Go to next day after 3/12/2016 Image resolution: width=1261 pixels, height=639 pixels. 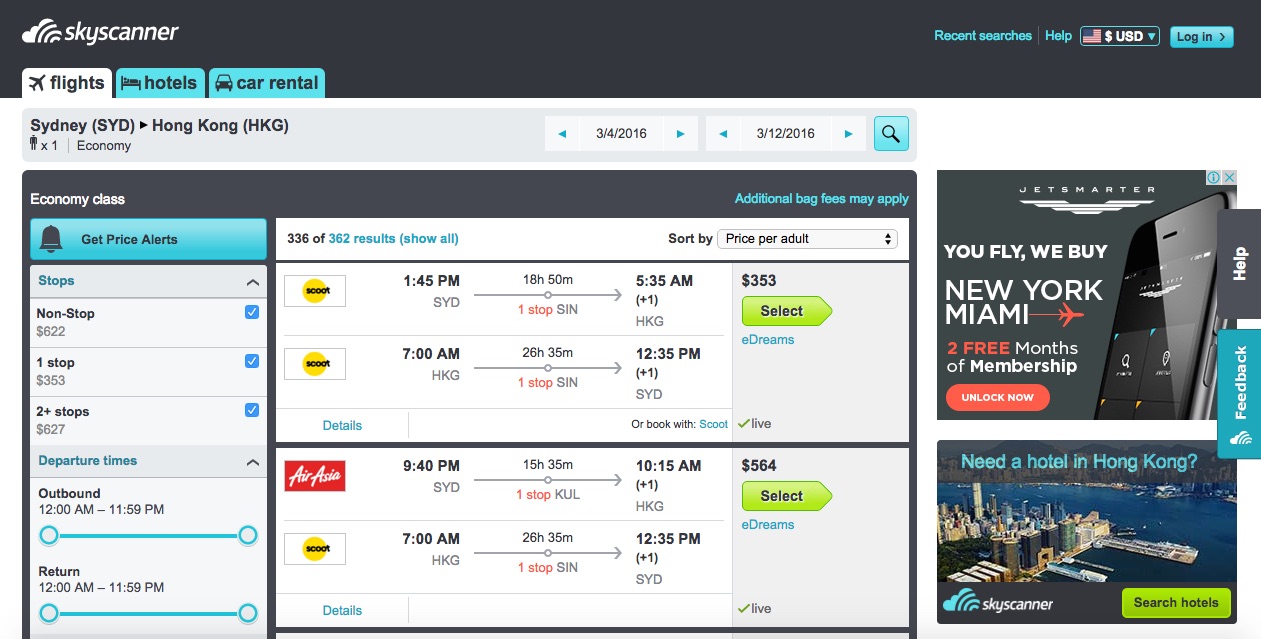[848, 134]
